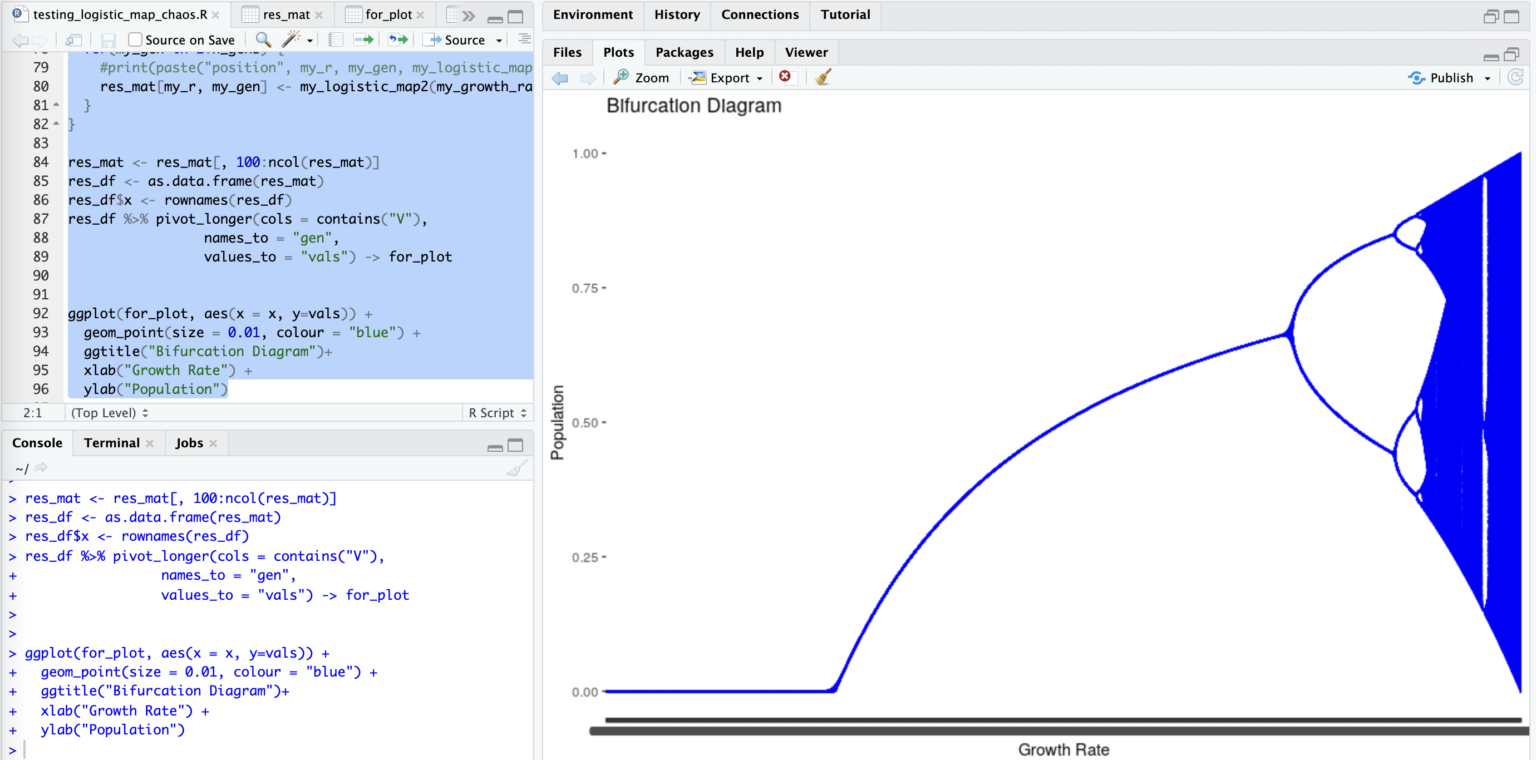1536x760 pixels.
Task: Fold code at line 81 arrow
Action: (56, 105)
